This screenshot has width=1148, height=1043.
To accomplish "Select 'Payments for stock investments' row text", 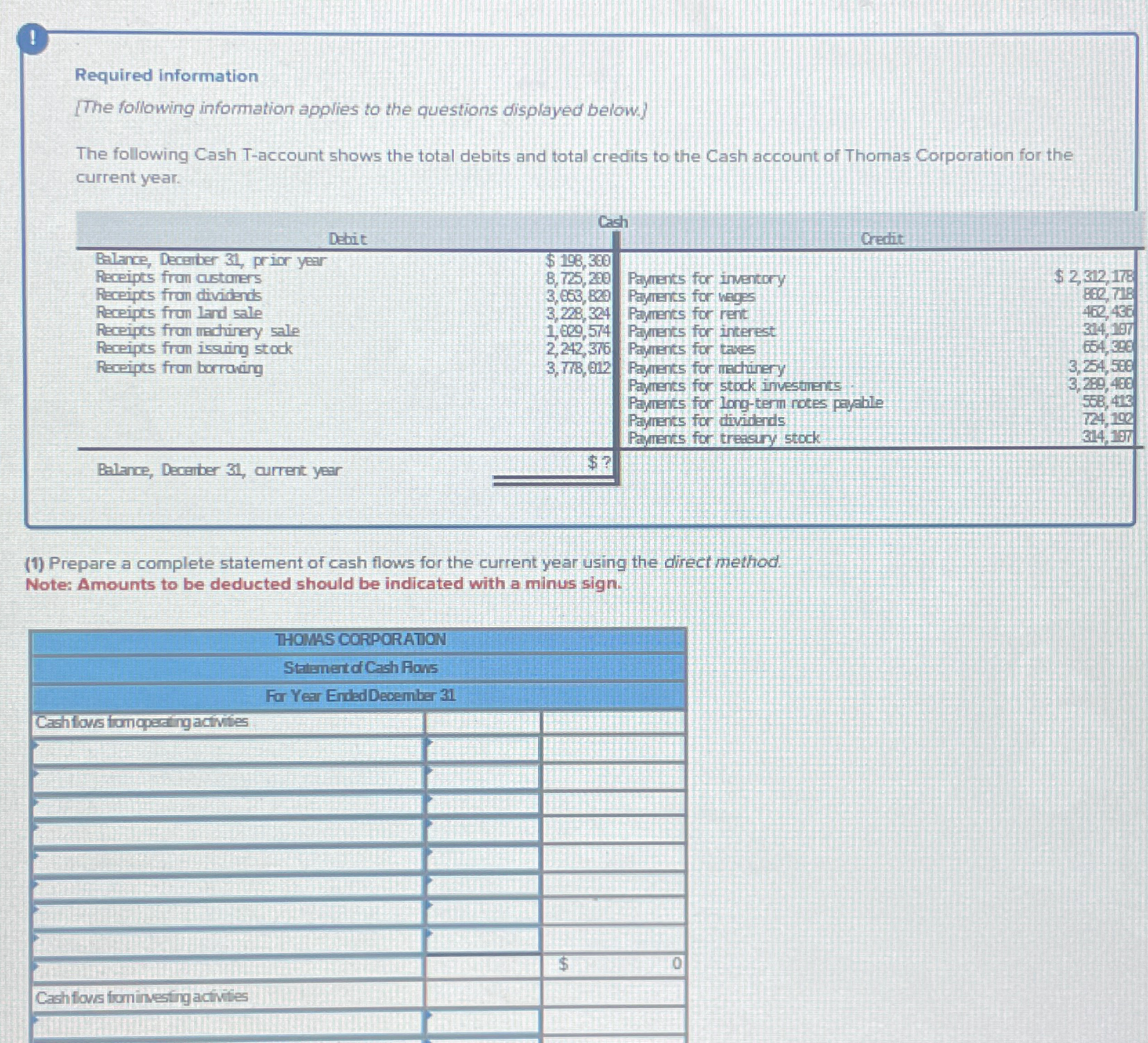I will pos(734,385).
